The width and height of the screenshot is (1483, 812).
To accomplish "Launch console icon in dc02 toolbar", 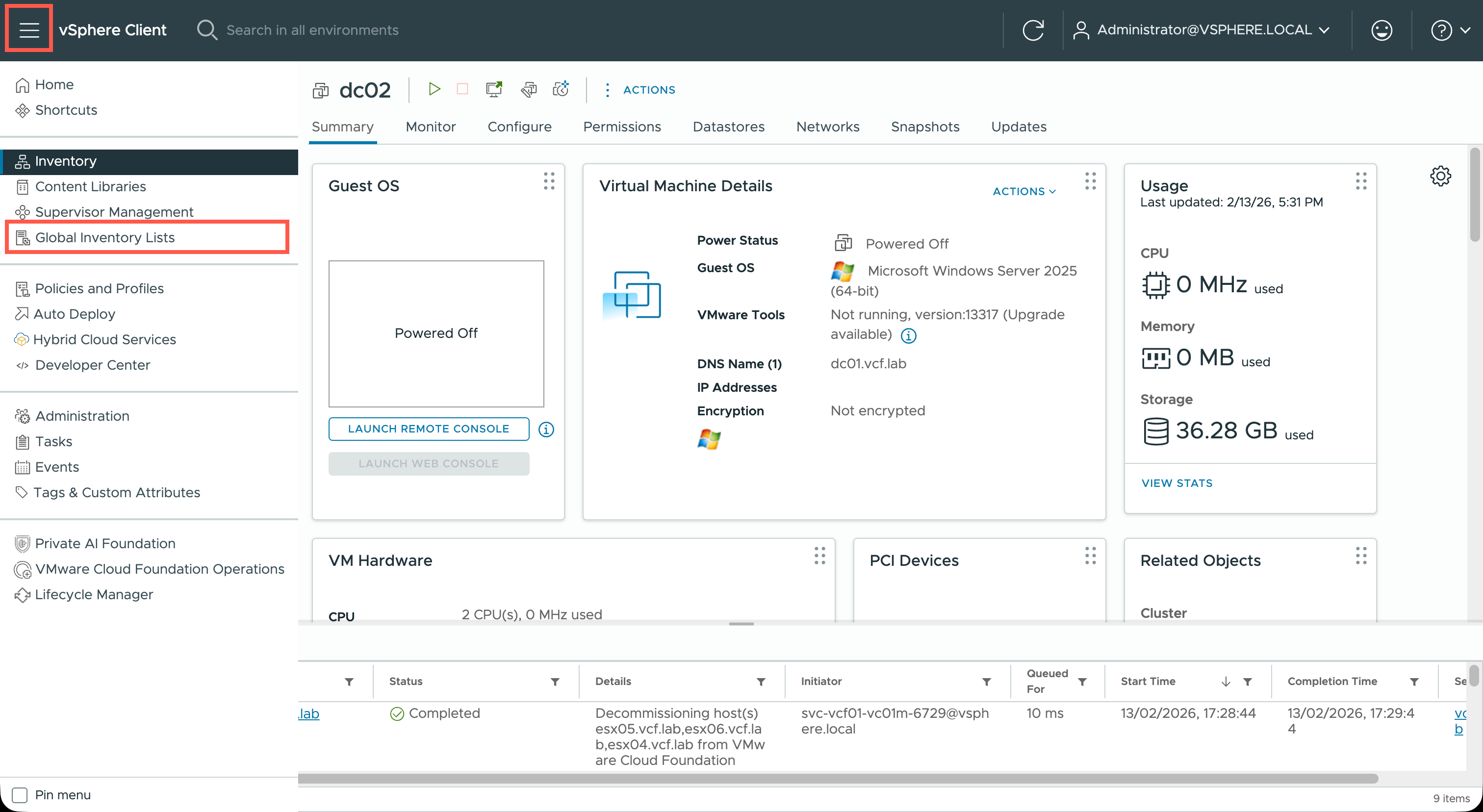I will (494, 89).
